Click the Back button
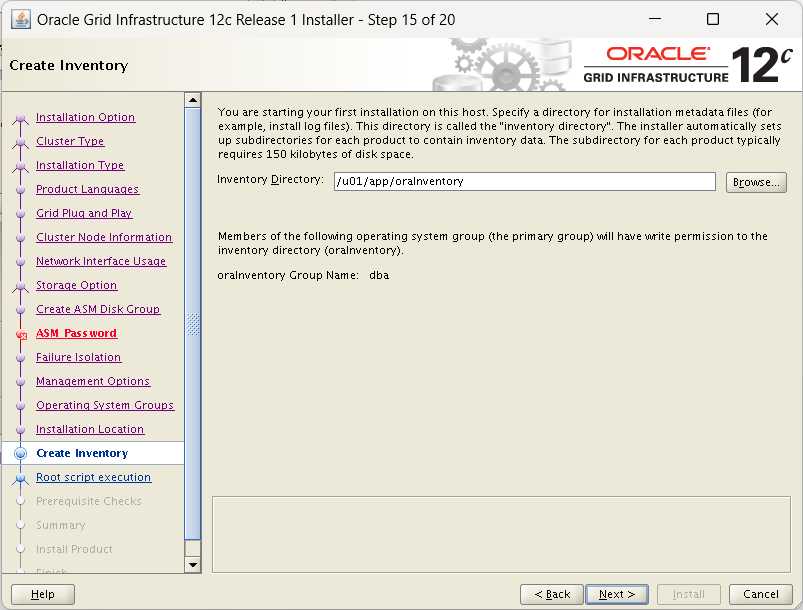The width and height of the screenshot is (803, 610). coord(552,595)
